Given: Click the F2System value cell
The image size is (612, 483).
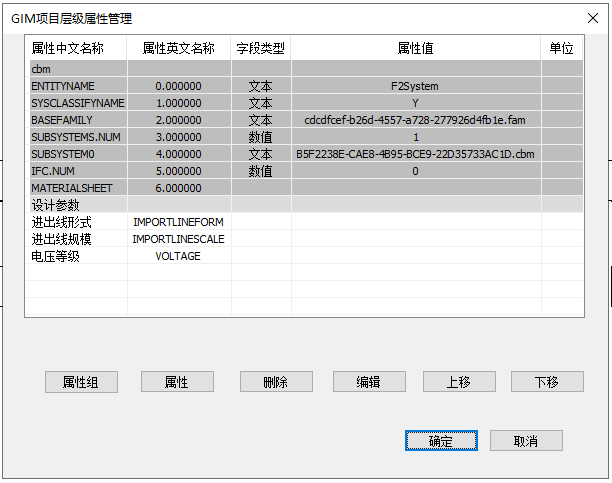Looking at the screenshot, I should pyautogui.click(x=416, y=86).
